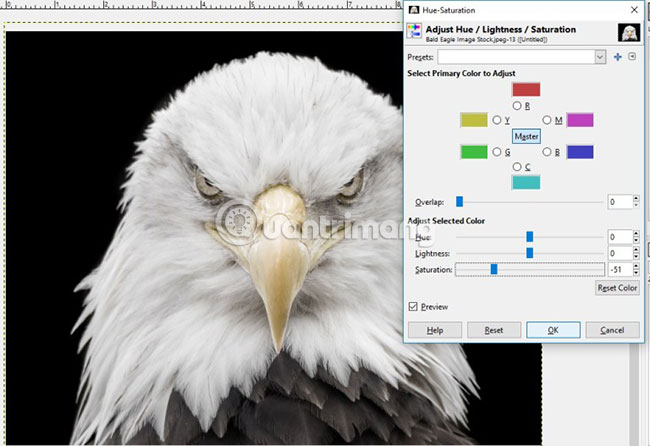The width and height of the screenshot is (650, 446).
Task: Click the Overlap value field
Action: (x=620, y=202)
